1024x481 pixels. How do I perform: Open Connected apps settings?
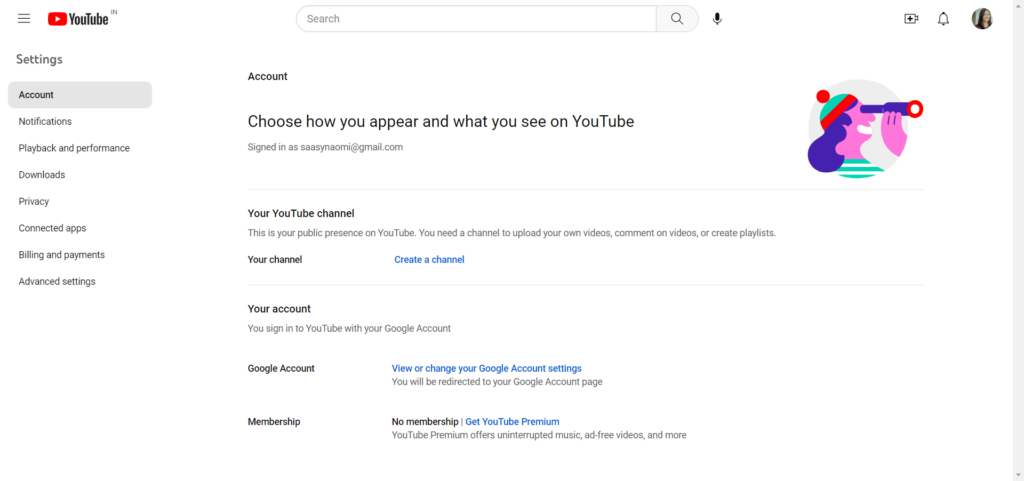[80, 228]
